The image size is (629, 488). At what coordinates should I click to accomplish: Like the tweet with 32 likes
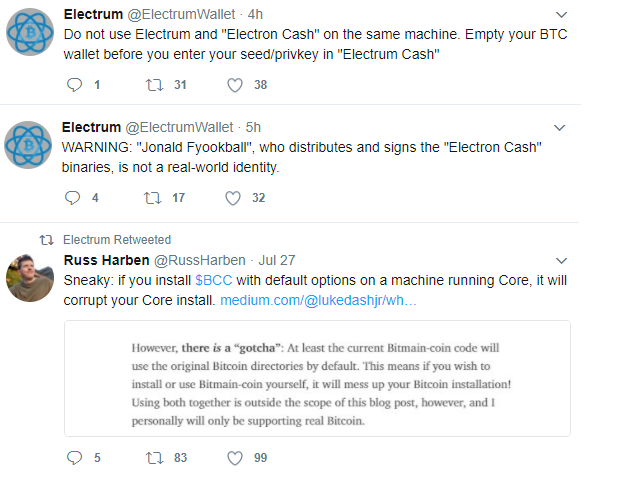235,198
